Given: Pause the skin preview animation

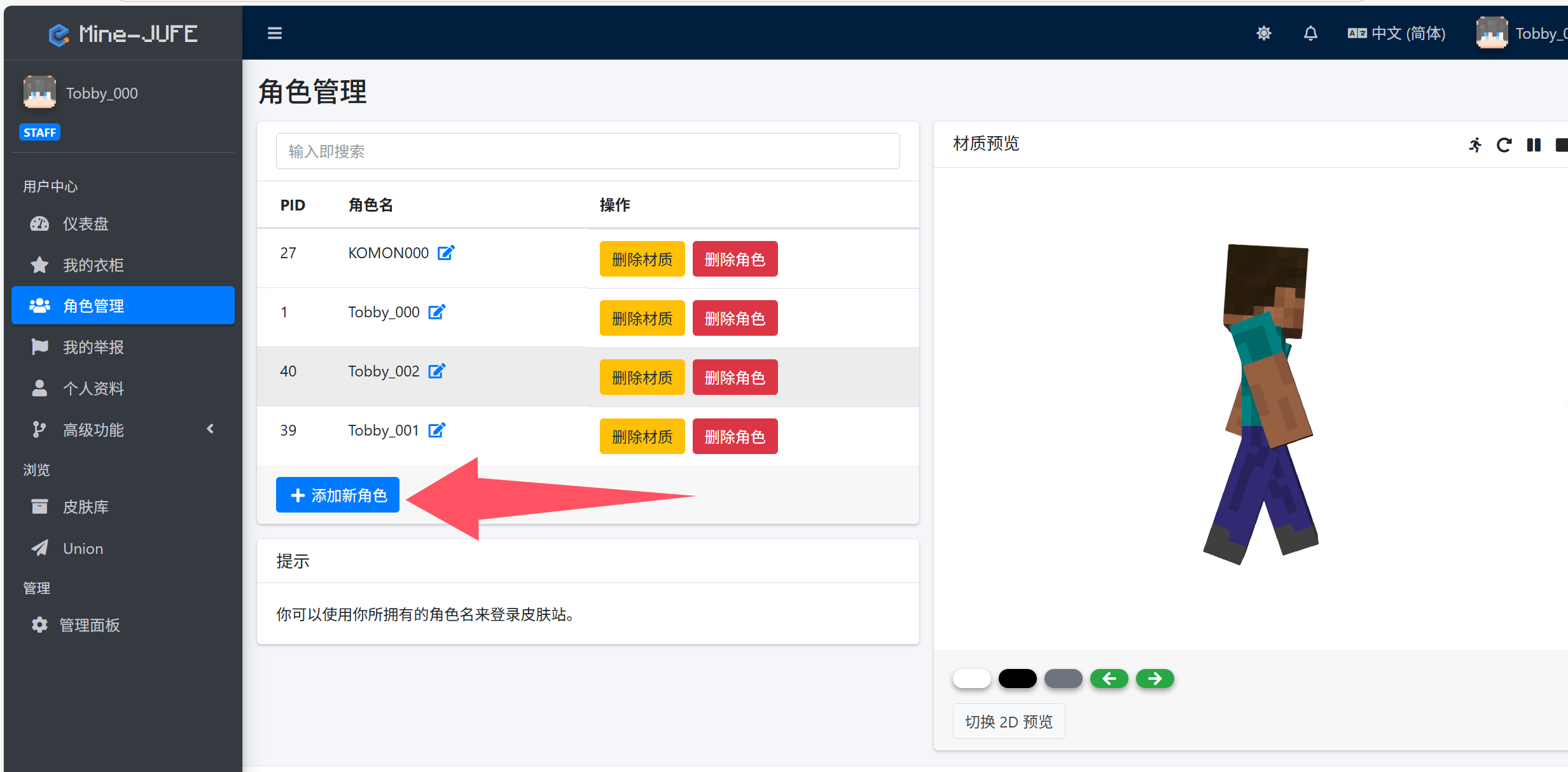Looking at the screenshot, I should pos(1534,145).
